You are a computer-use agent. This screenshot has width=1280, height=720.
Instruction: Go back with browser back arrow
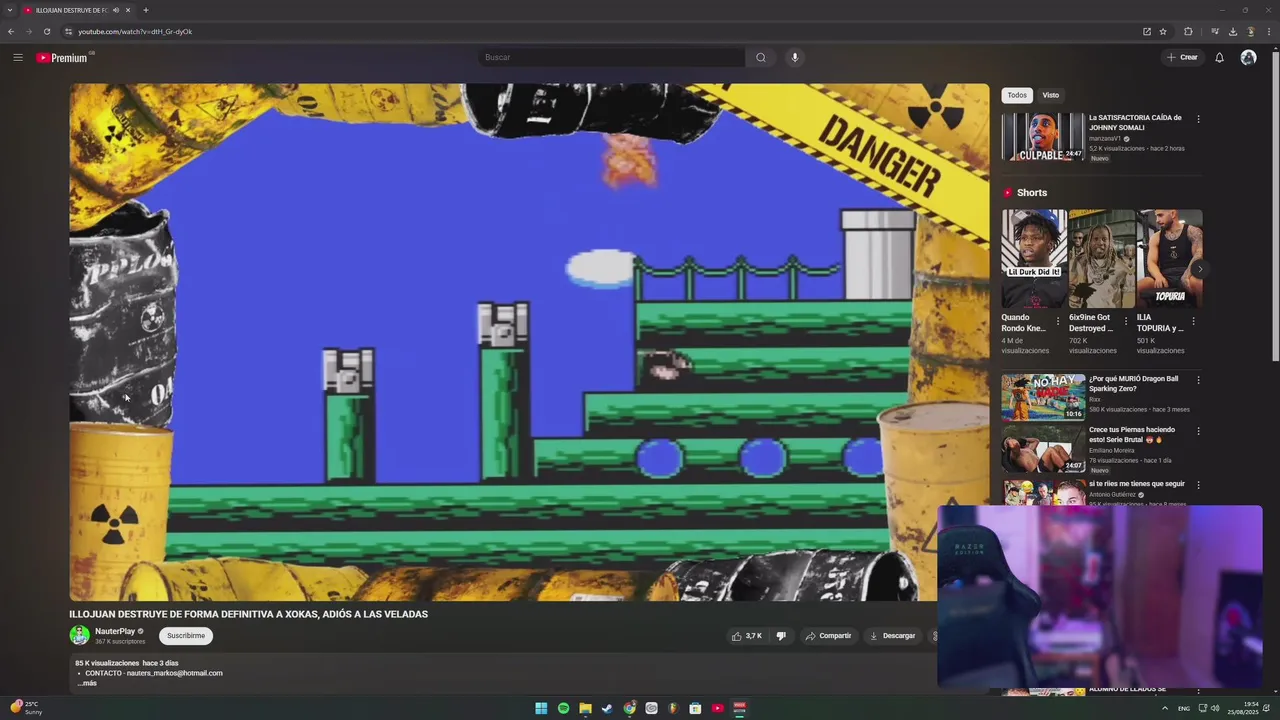(x=11, y=31)
